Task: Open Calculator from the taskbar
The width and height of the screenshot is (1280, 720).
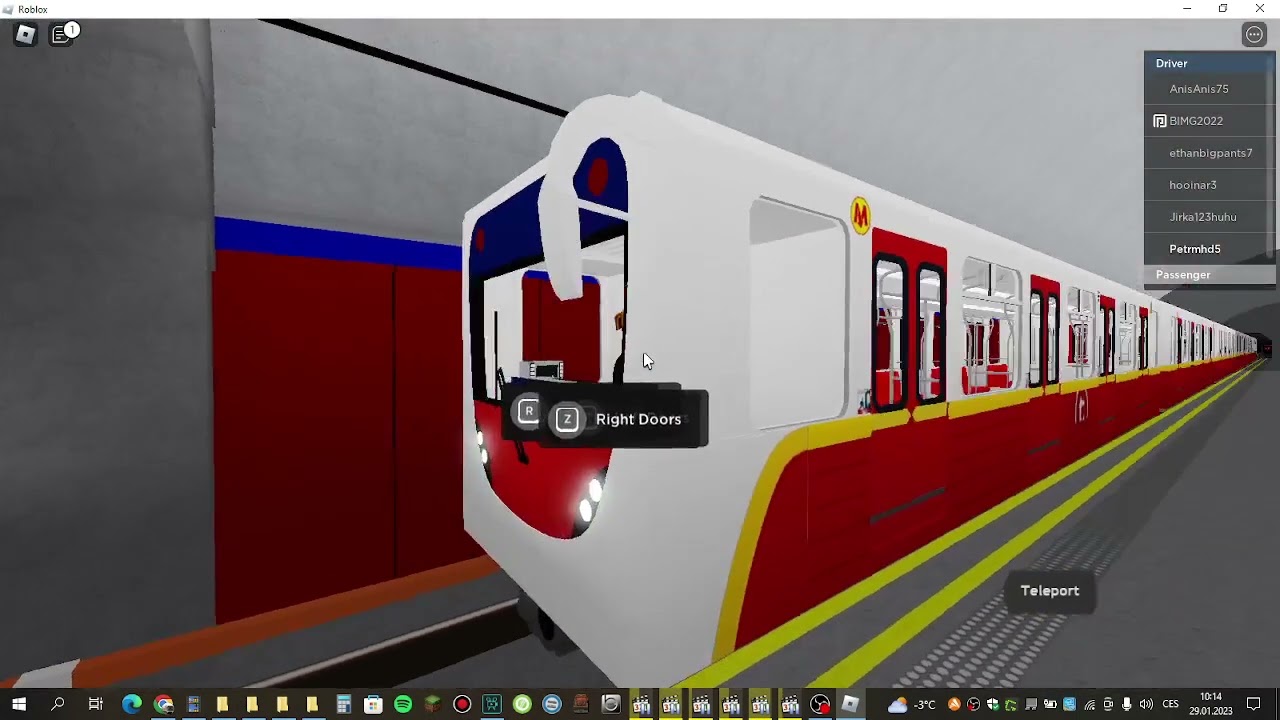Action: tap(343, 705)
